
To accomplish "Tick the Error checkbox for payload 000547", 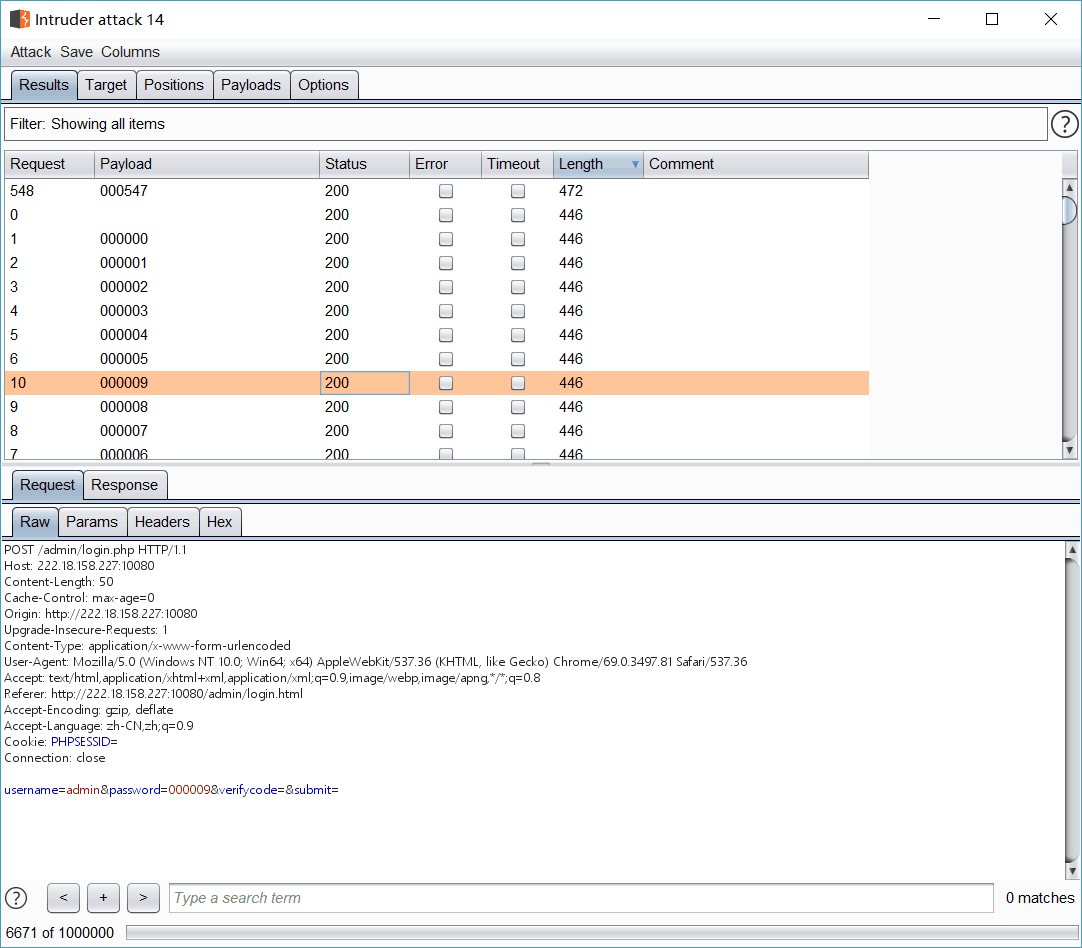I will tap(446, 191).
